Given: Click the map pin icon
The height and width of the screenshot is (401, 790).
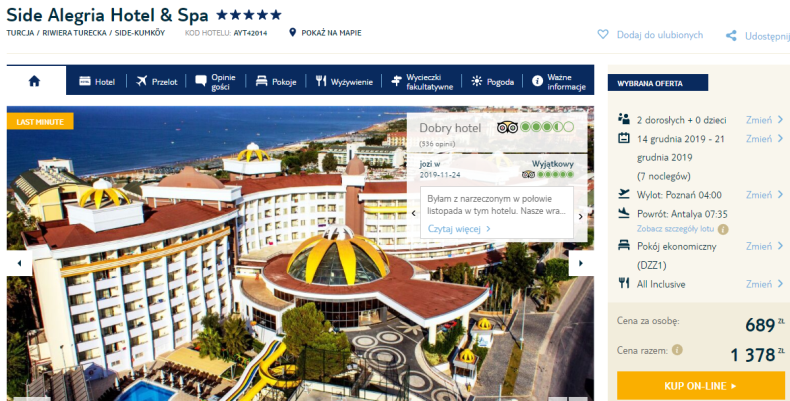Looking at the screenshot, I should point(292,33).
